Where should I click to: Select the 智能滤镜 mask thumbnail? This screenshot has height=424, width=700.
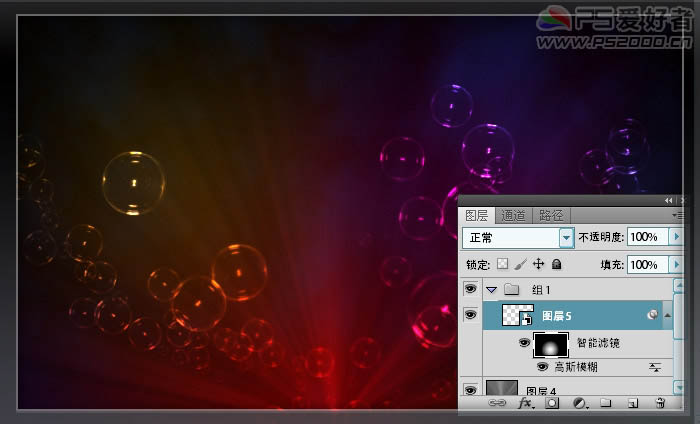pyautogui.click(x=550, y=345)
